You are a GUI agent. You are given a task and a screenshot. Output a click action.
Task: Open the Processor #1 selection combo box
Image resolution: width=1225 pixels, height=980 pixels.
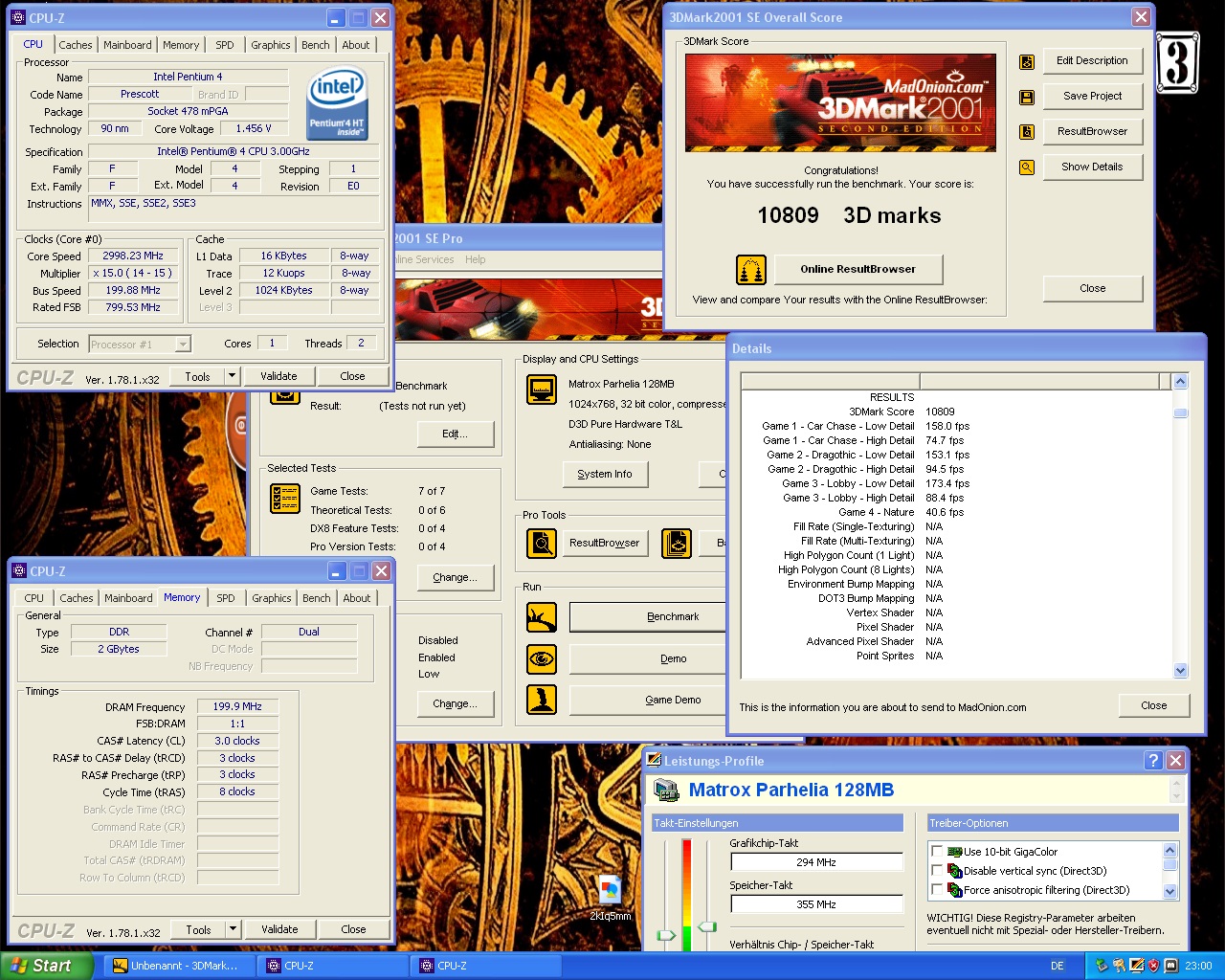point(140,344)
